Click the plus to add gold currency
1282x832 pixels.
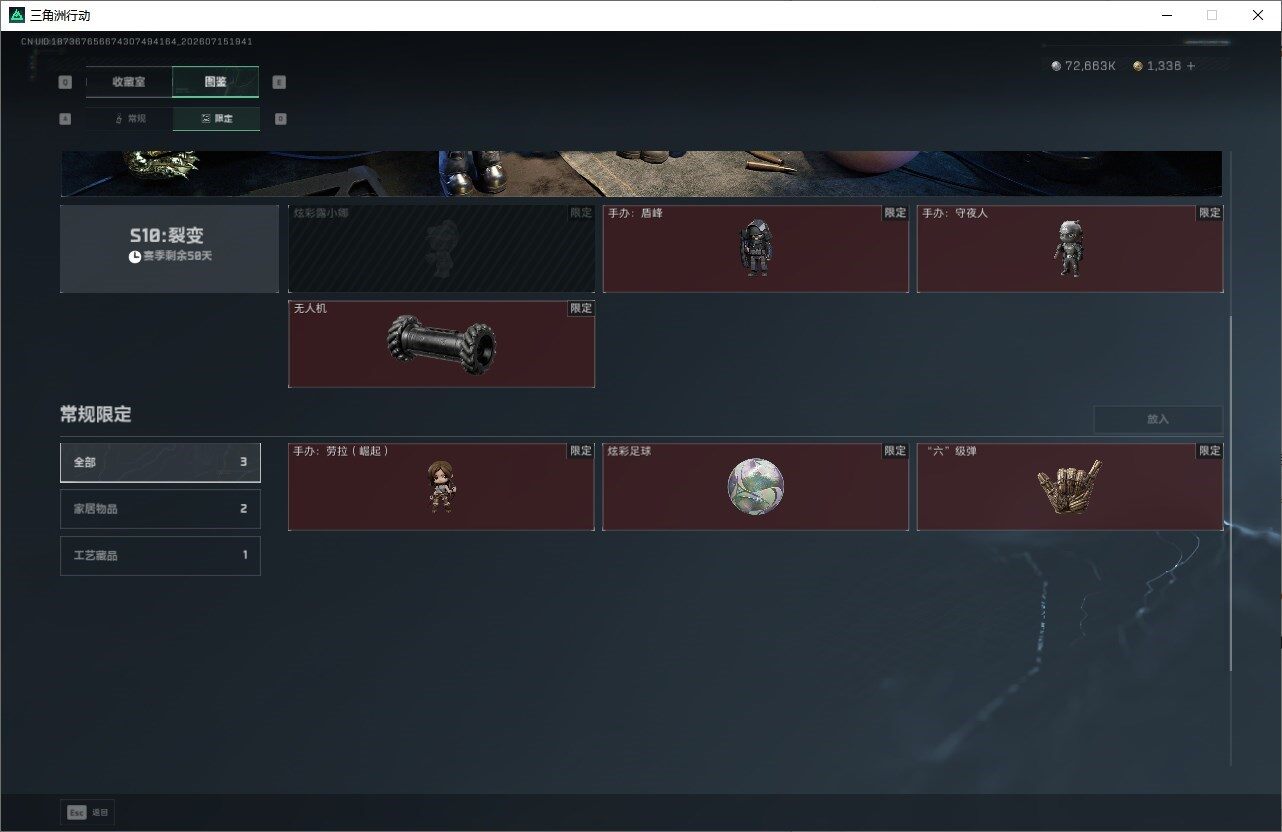click(x=1190, y=66)
